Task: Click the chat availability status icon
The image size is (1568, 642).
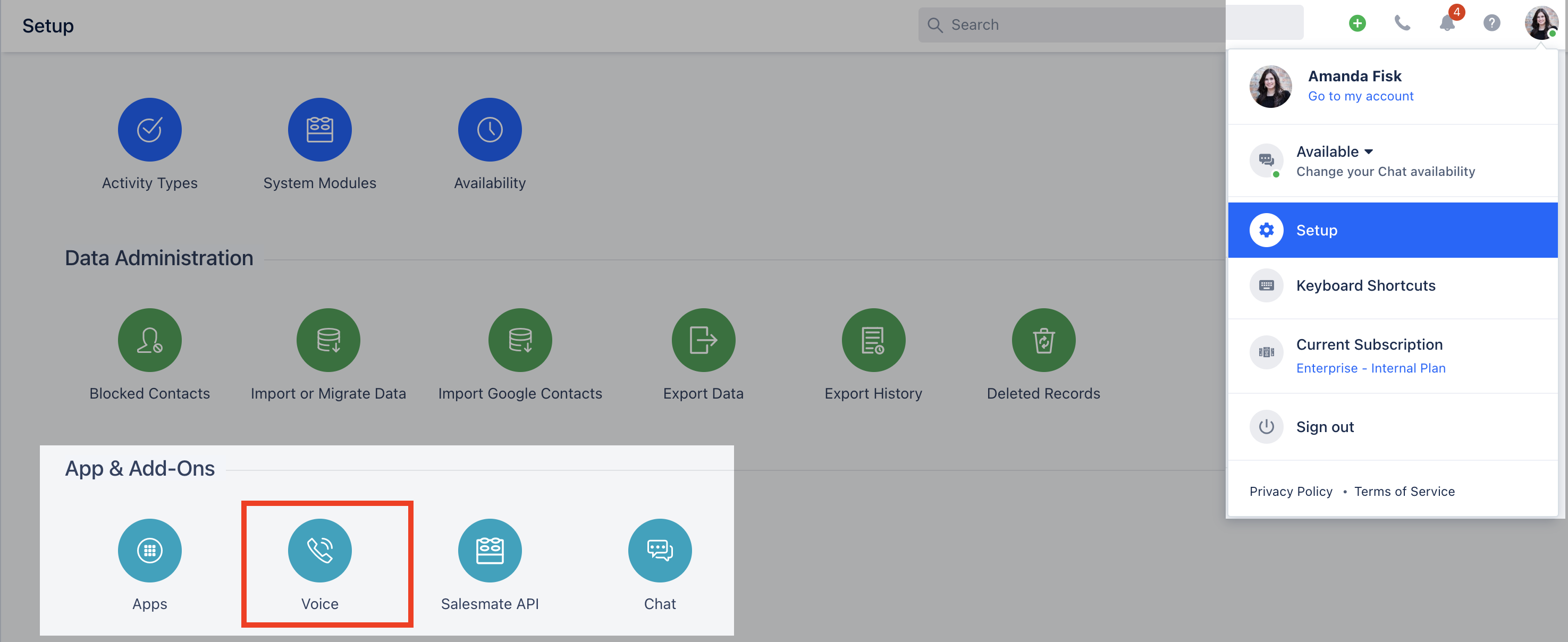Action: point(1266,160)
